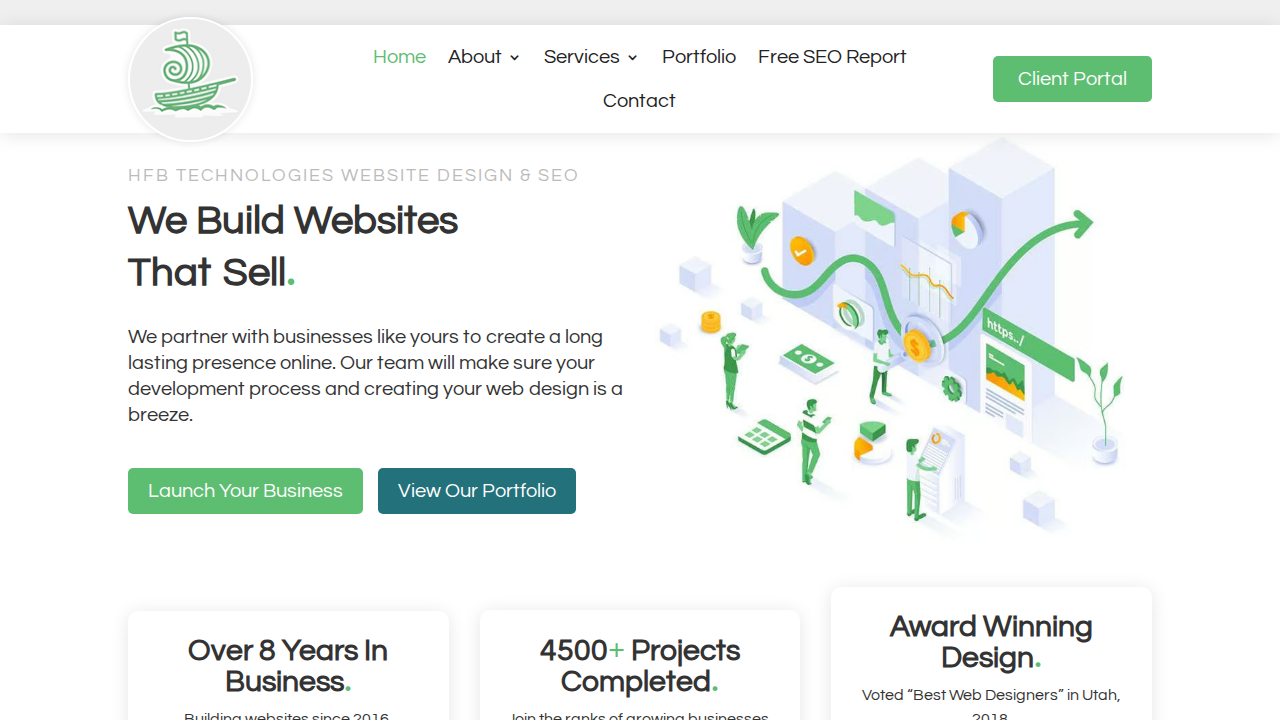Click the green calculator graphic
The height and width of the screenshot is (720, 1280).
pyautogui.click(x=764, y=436)
